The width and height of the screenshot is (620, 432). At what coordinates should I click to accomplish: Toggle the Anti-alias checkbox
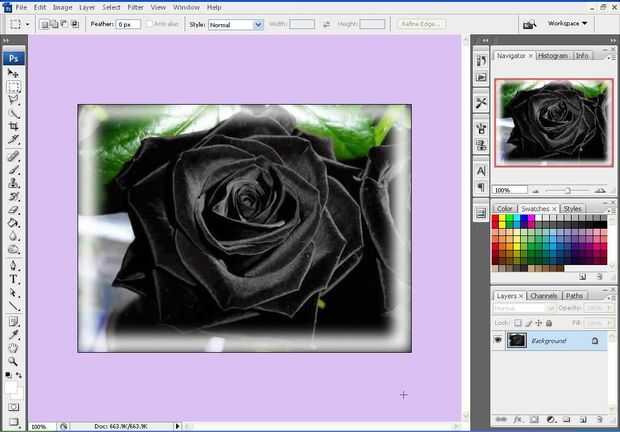click(x=151, y=24)
